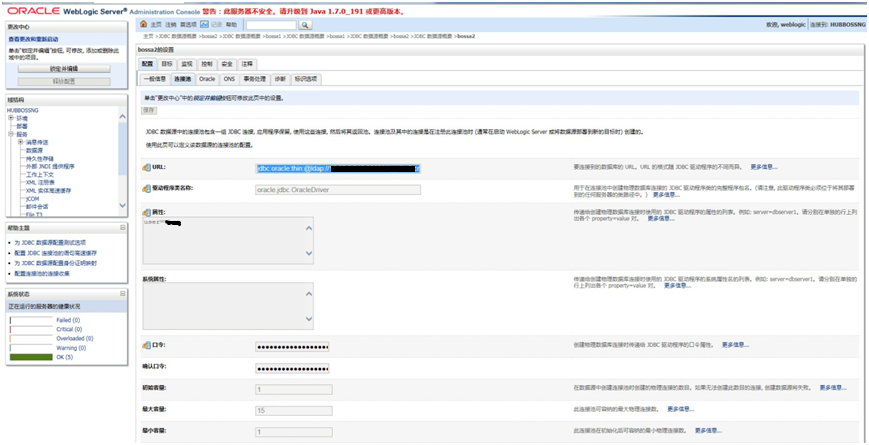
Task: Collapse the system status (系统状态) panel
Action: [x=122, y=294]
